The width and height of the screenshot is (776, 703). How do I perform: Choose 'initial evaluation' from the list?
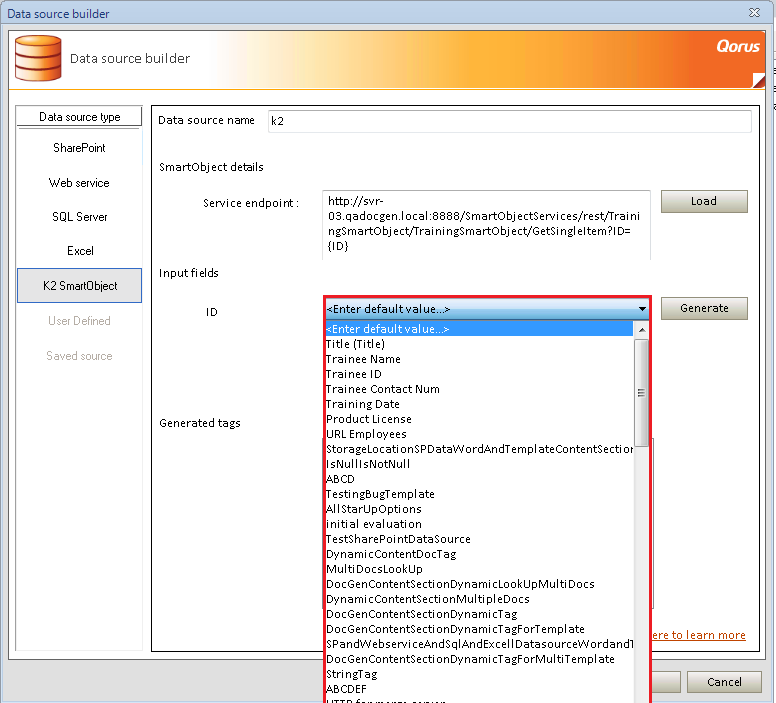[479, 524]
